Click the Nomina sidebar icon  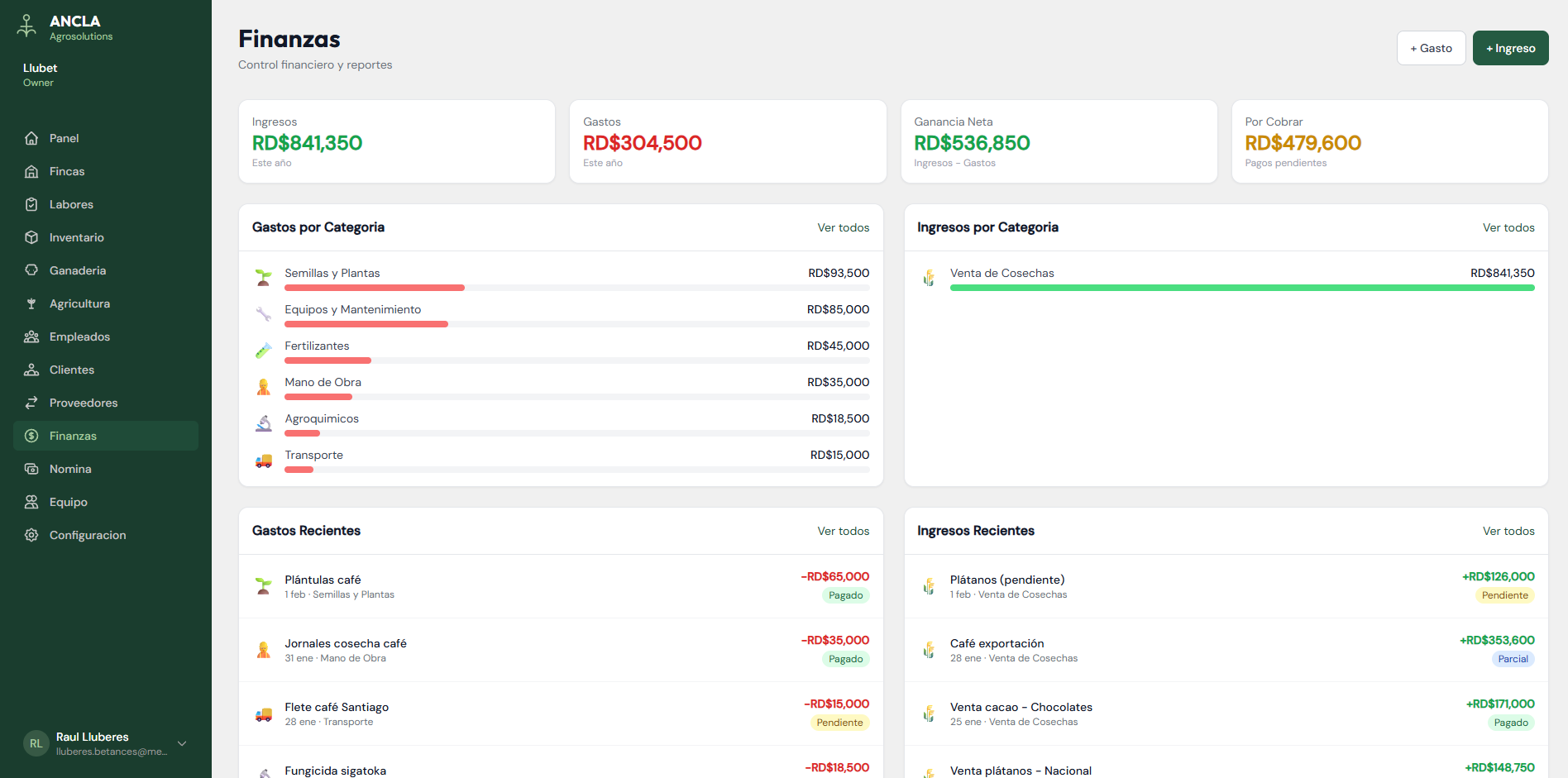[x=31, y=469]
